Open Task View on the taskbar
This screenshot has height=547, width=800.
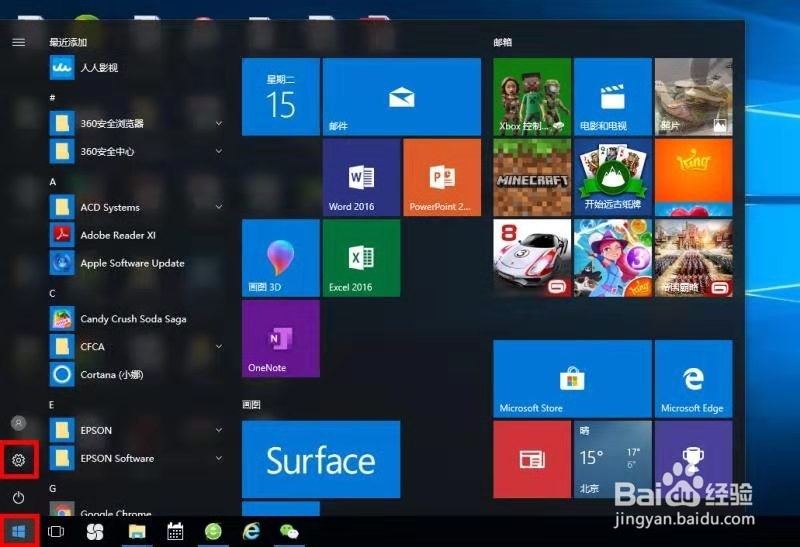click(x=56, y=532)
